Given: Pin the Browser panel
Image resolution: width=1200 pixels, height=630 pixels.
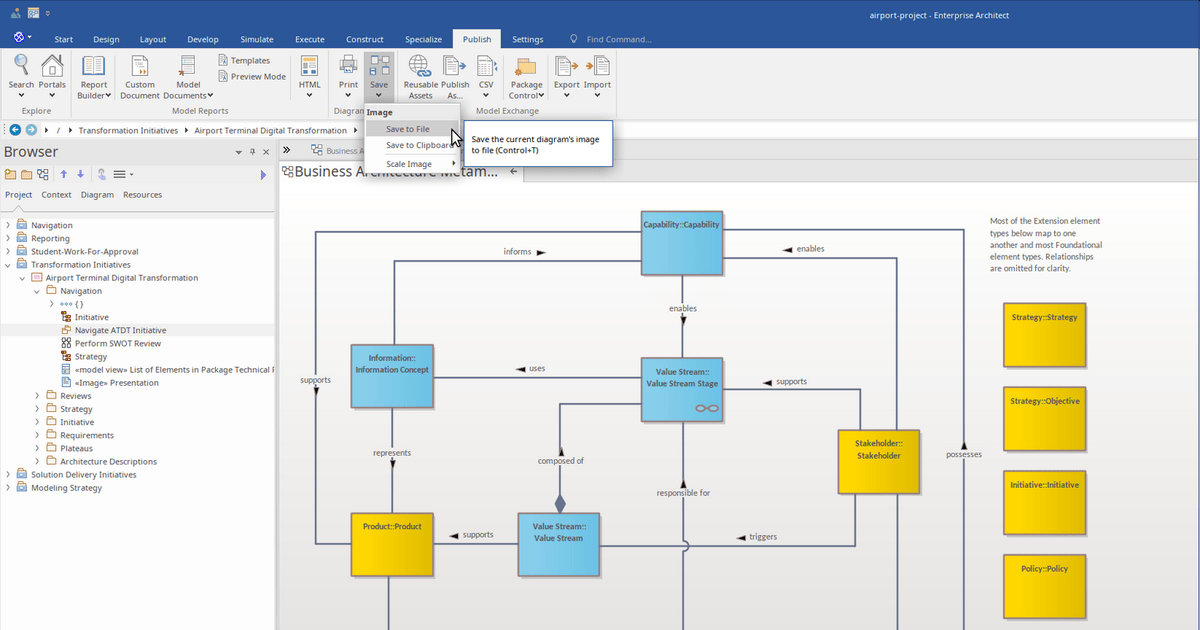Looking at the screenshot, I should point(252,152).
